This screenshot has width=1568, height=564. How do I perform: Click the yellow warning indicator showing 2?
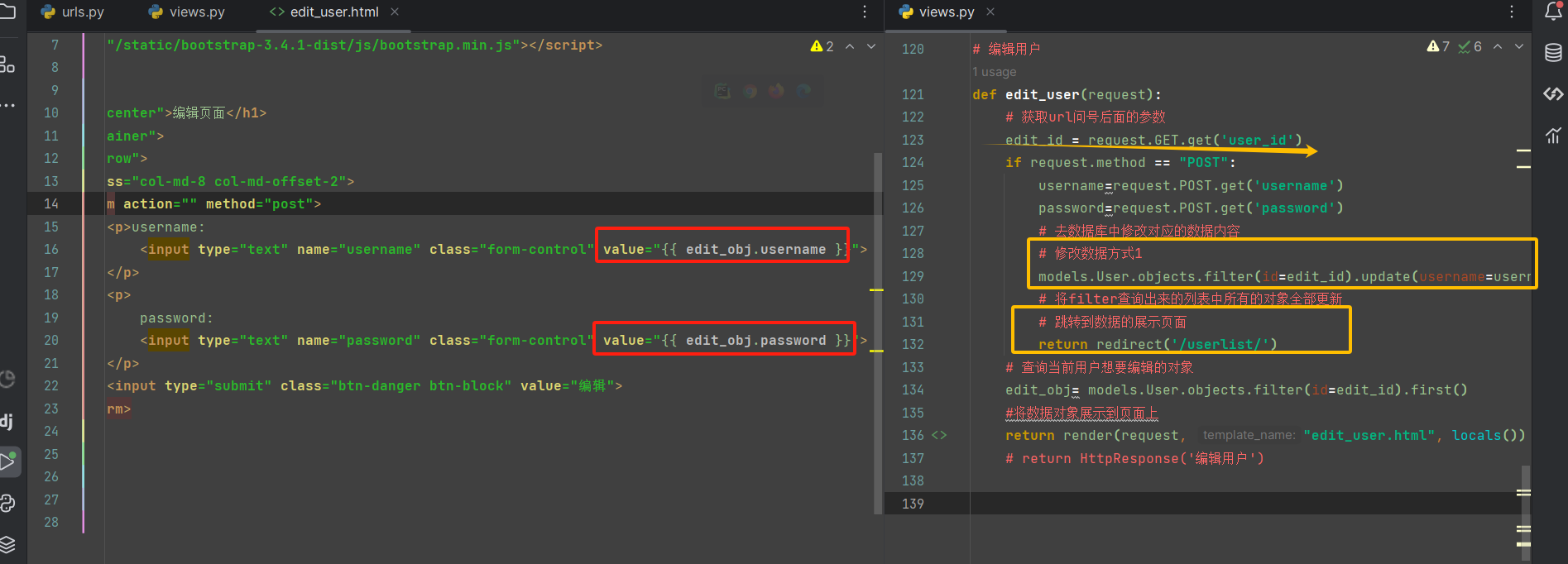[x=822, y=46]
